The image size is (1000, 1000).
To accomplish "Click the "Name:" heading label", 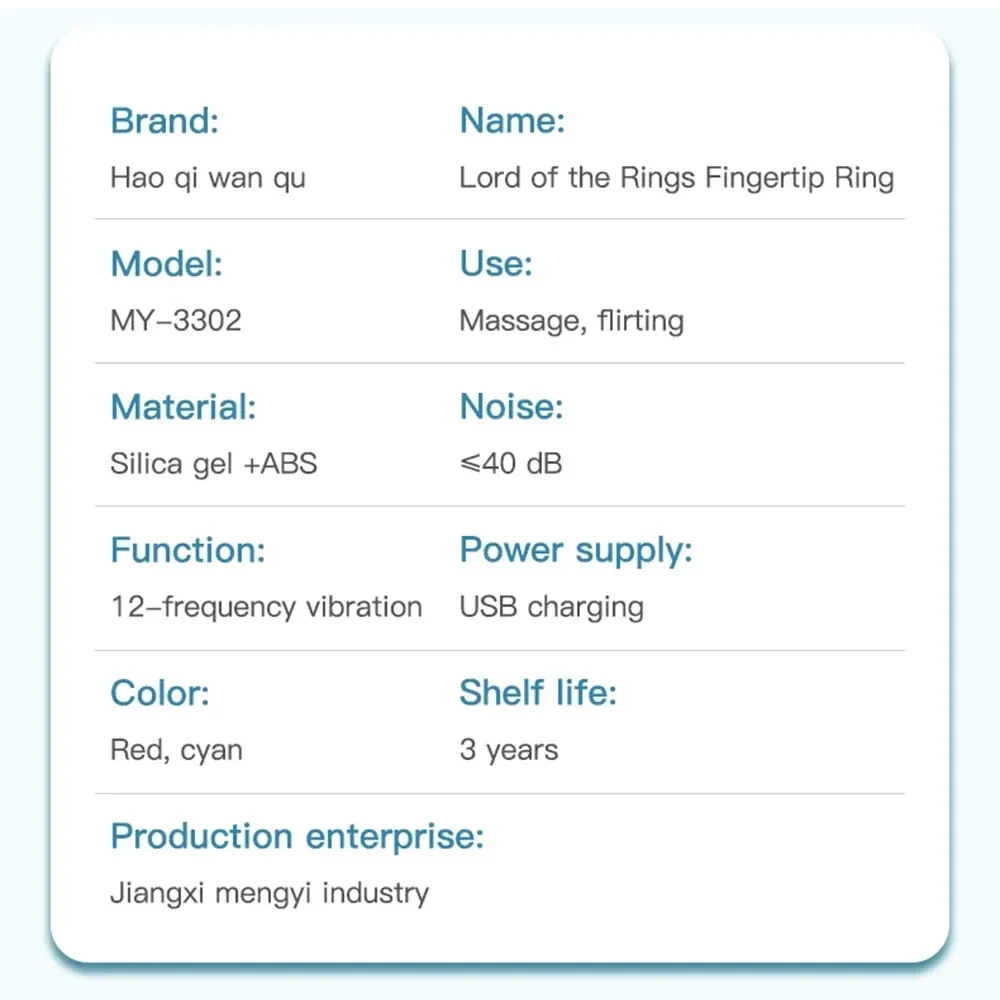I will [x=512, y=121].
